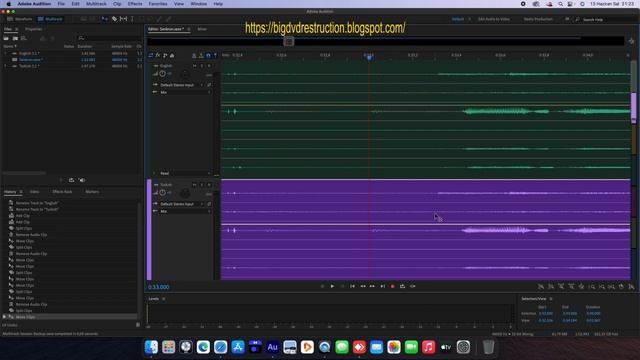Mute the English track
The width and height of the screenshot is (640, 360).
click(195, 65)
